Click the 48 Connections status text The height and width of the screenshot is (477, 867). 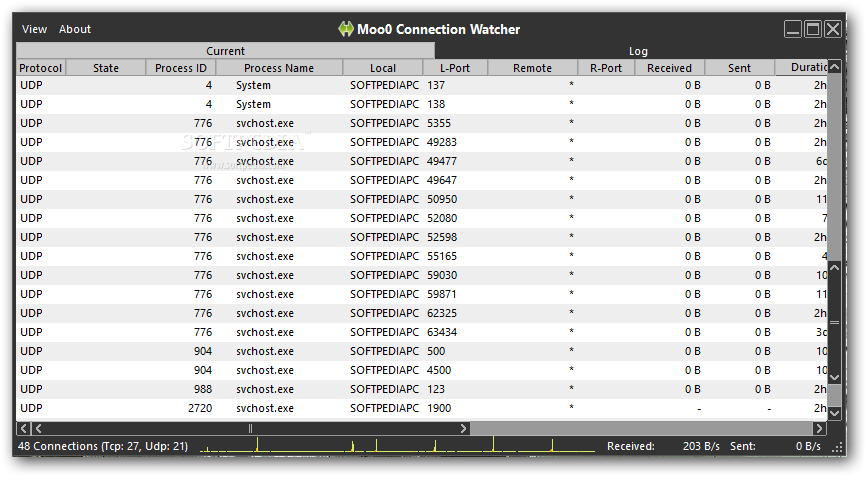point(103,446)
